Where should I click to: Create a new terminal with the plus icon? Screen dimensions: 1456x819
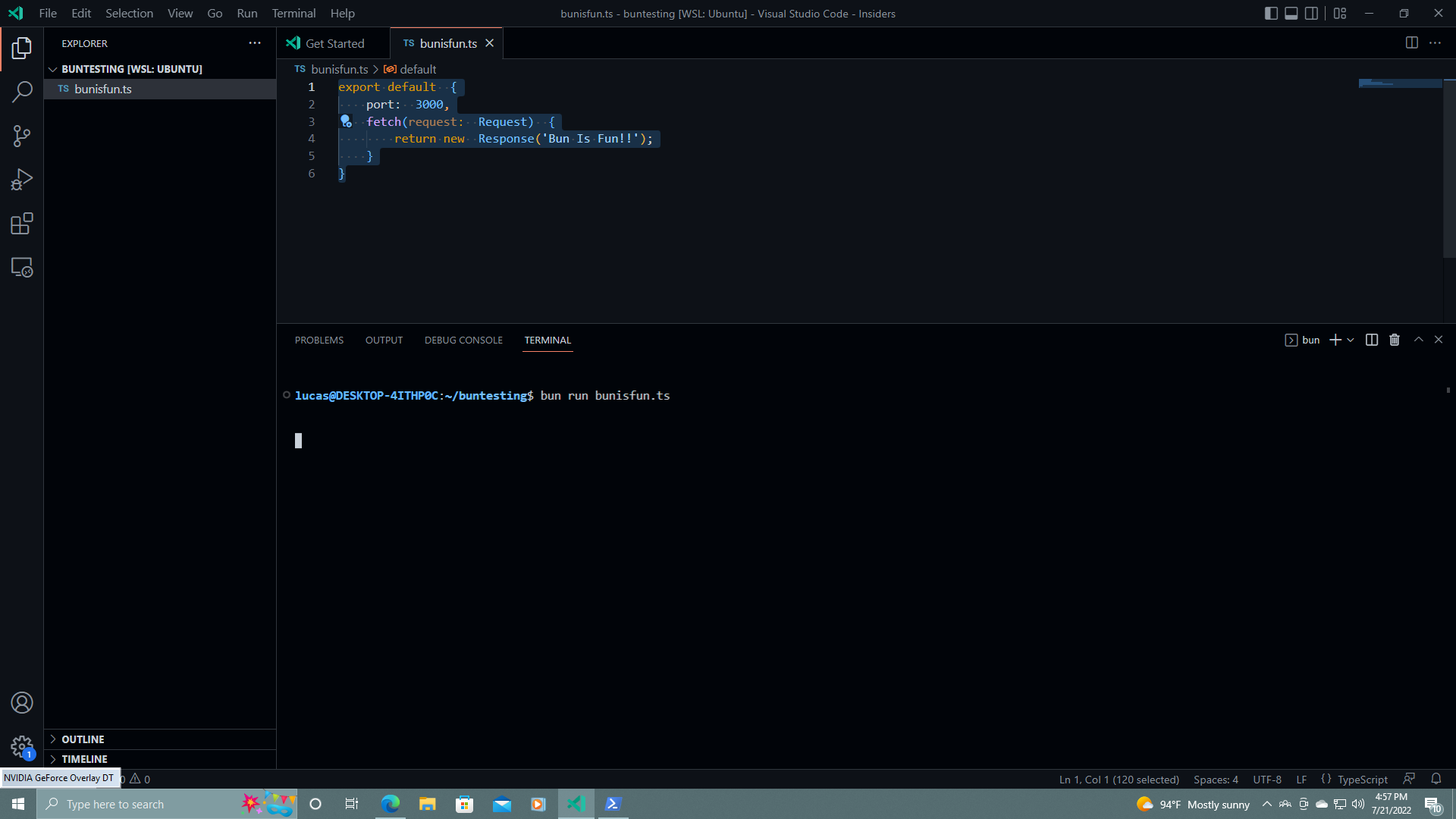click(x=1335, y=339)
